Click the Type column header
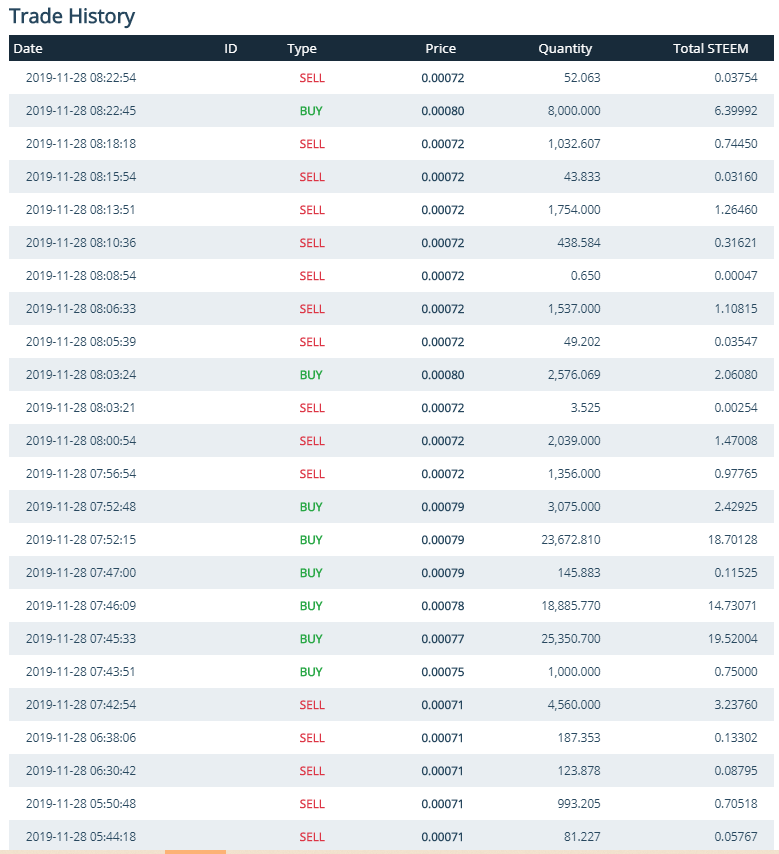The image size is (779, 854). pos(301,48)
